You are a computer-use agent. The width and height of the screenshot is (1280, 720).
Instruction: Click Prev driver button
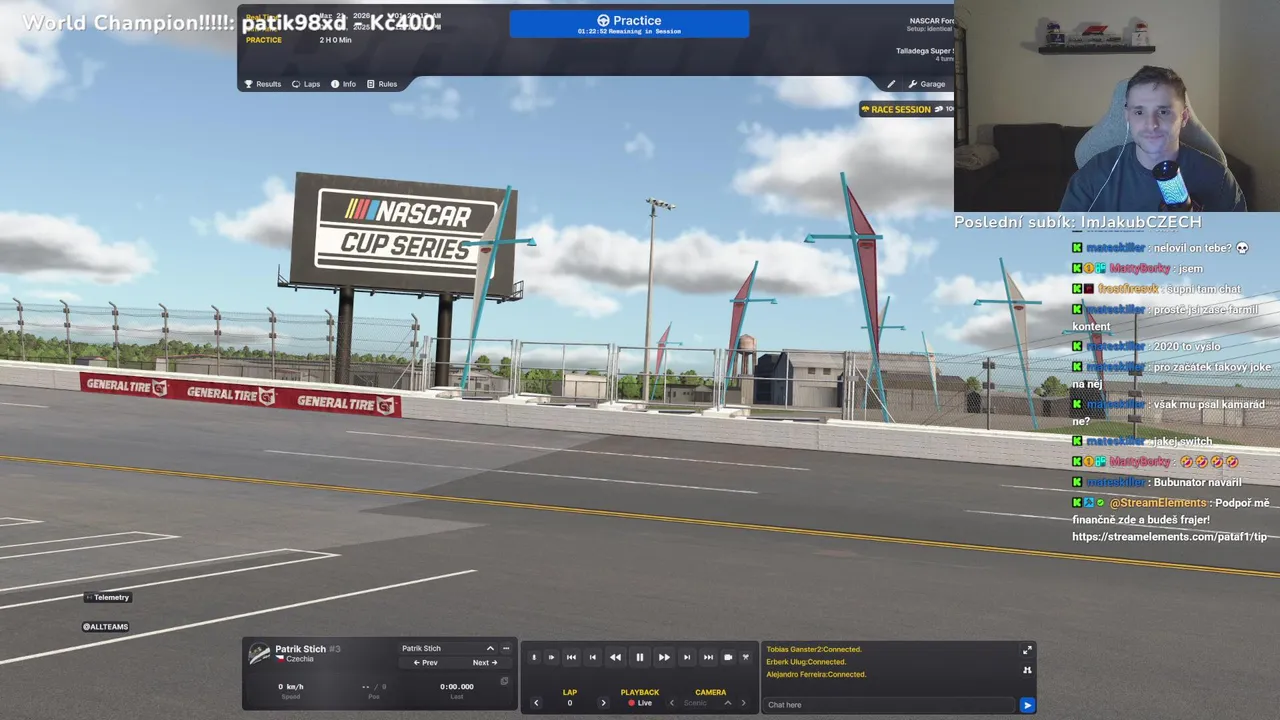coord(426,662)
